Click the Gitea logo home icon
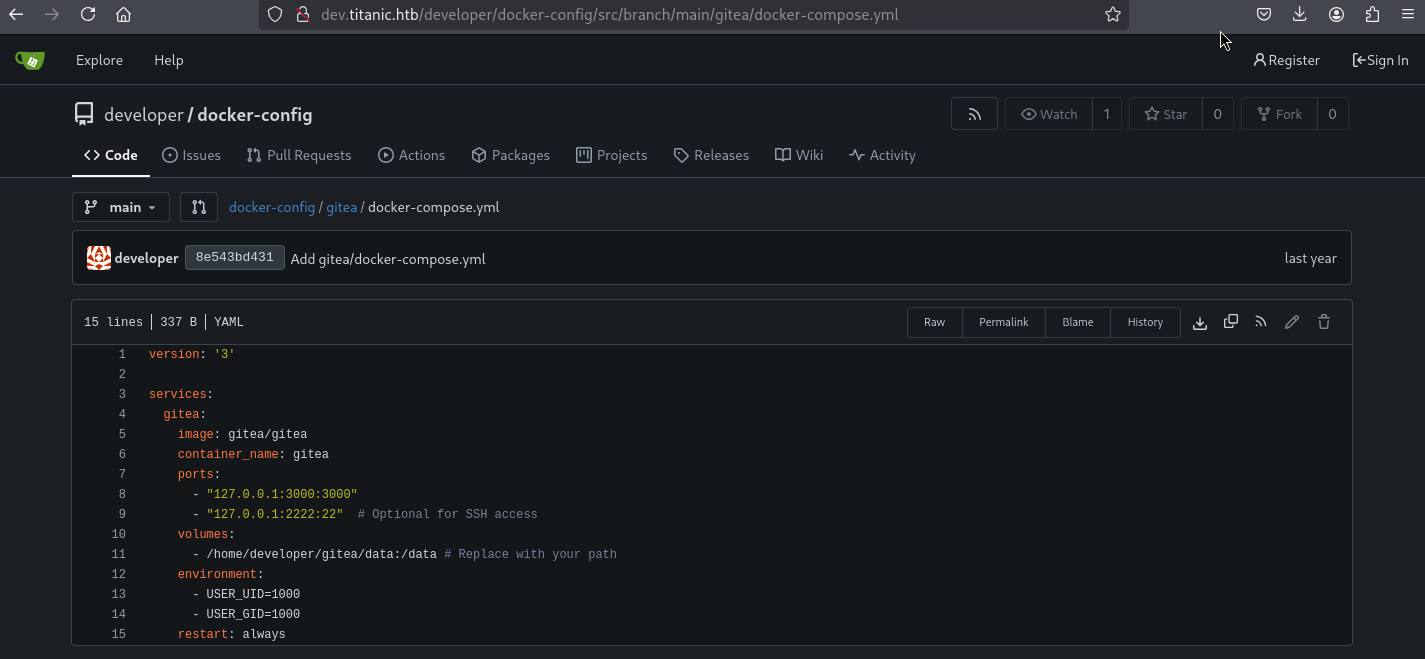1425x659 pixels. pos(30,60)
